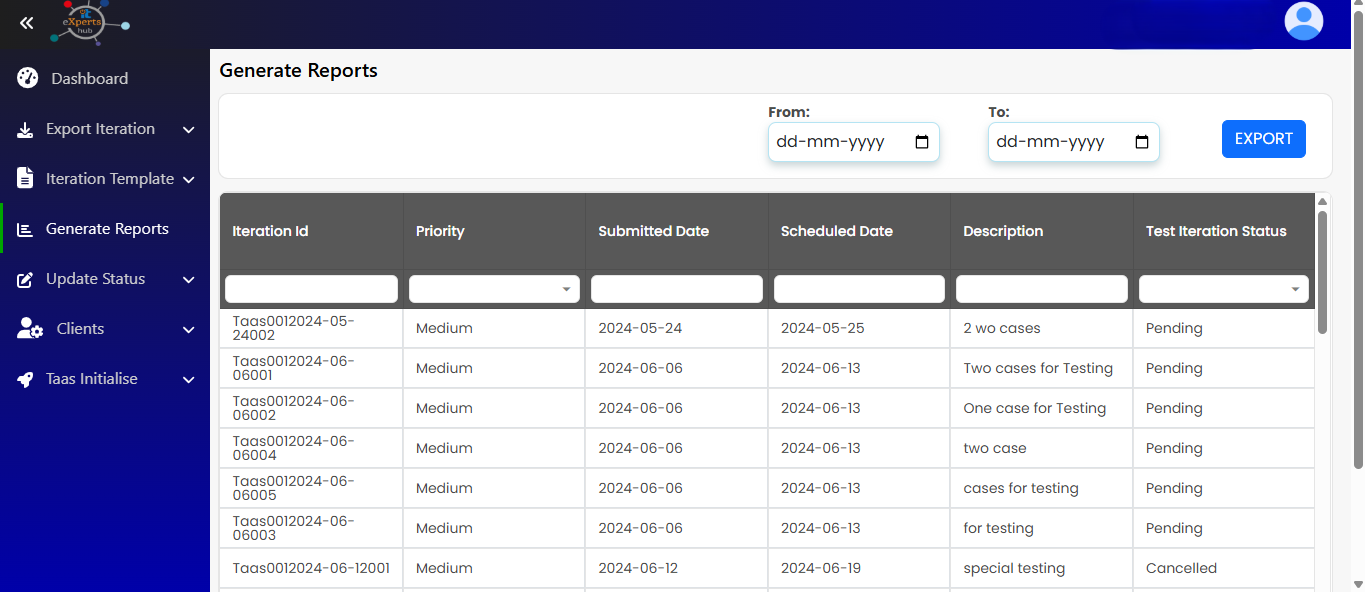Expand the Export Iteration submenu chevron
This screenshot has height=592, width=1365.
188,130
